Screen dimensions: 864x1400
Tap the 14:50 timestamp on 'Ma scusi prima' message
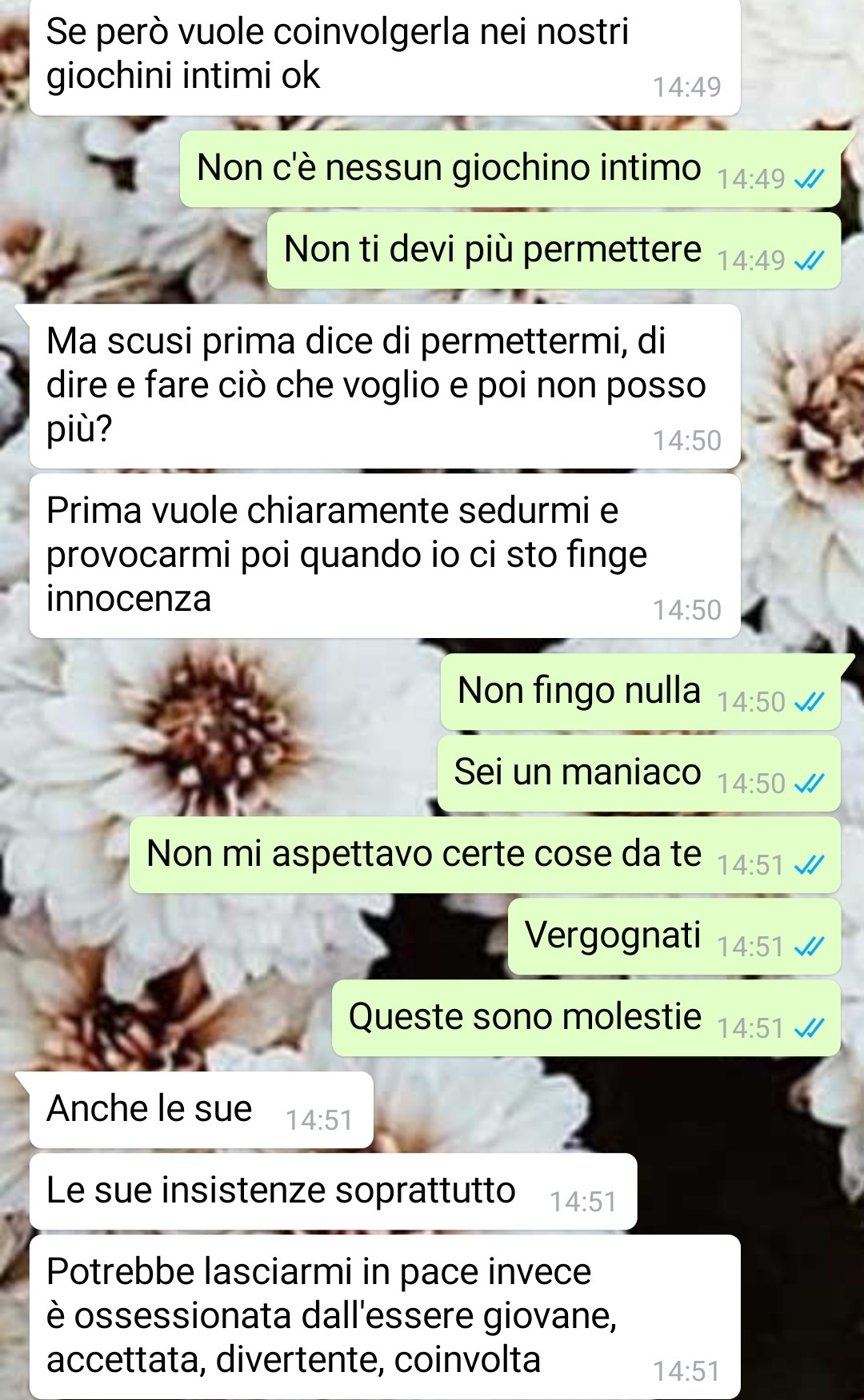(687, 441)
